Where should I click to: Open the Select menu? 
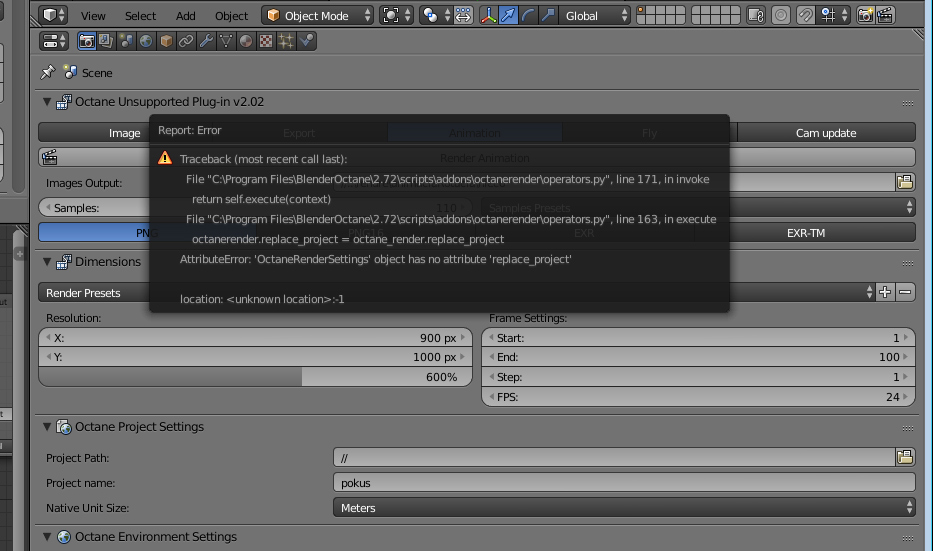click(x=140, y=15)
